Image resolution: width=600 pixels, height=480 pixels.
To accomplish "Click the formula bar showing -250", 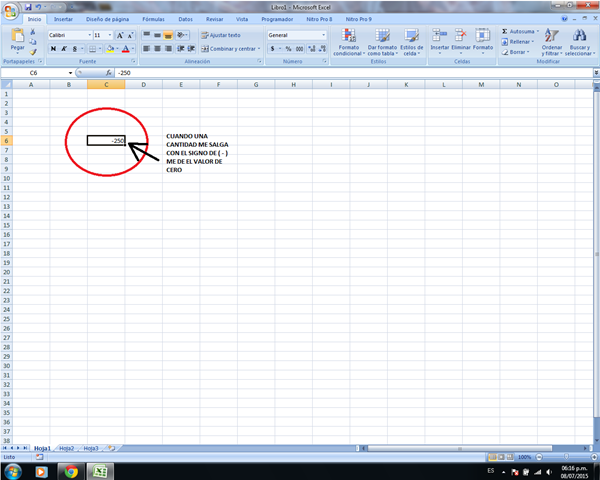I will point(354,73).
